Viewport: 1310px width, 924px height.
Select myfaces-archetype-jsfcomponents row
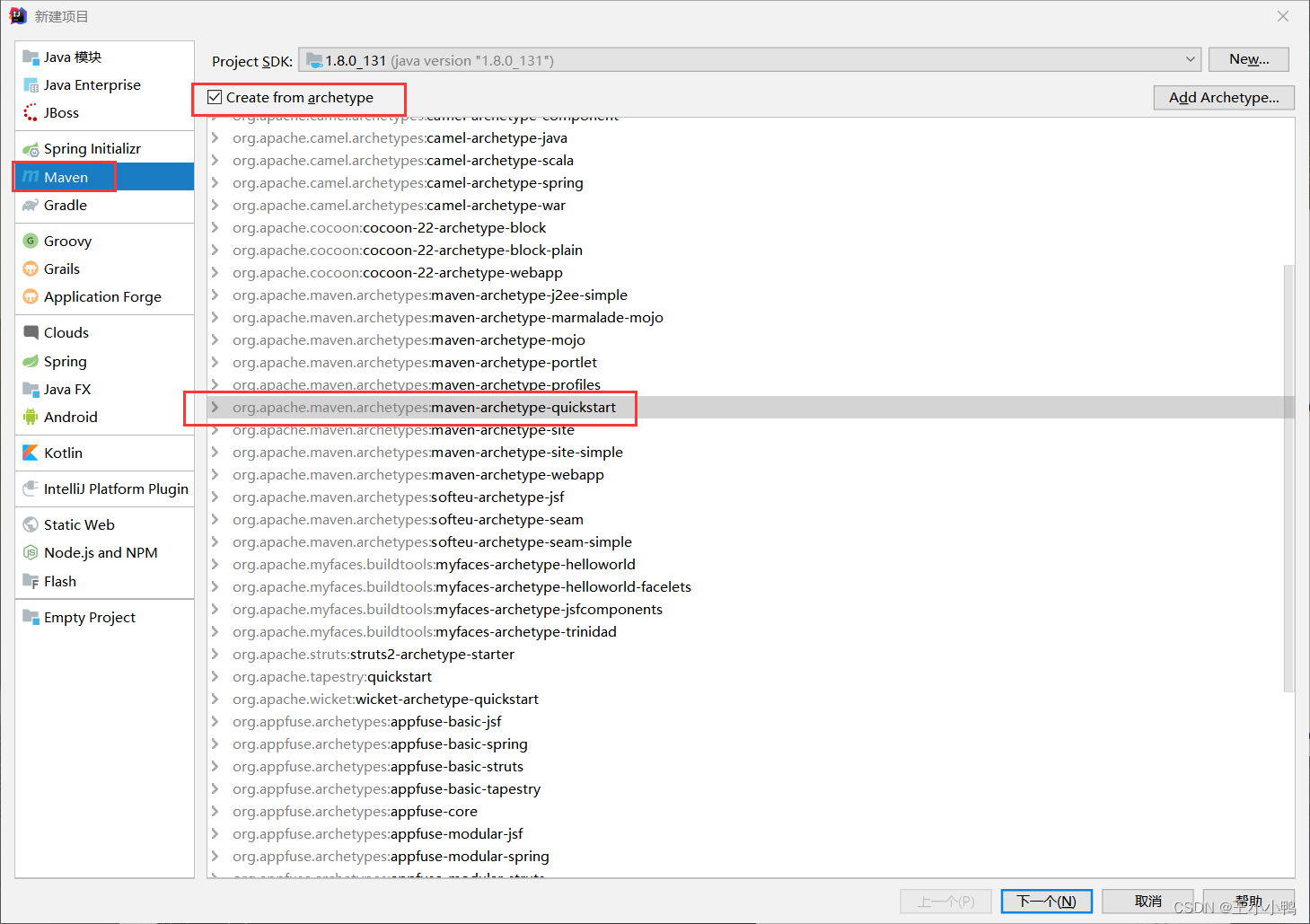pyautogui.click(x=750, y=609)
